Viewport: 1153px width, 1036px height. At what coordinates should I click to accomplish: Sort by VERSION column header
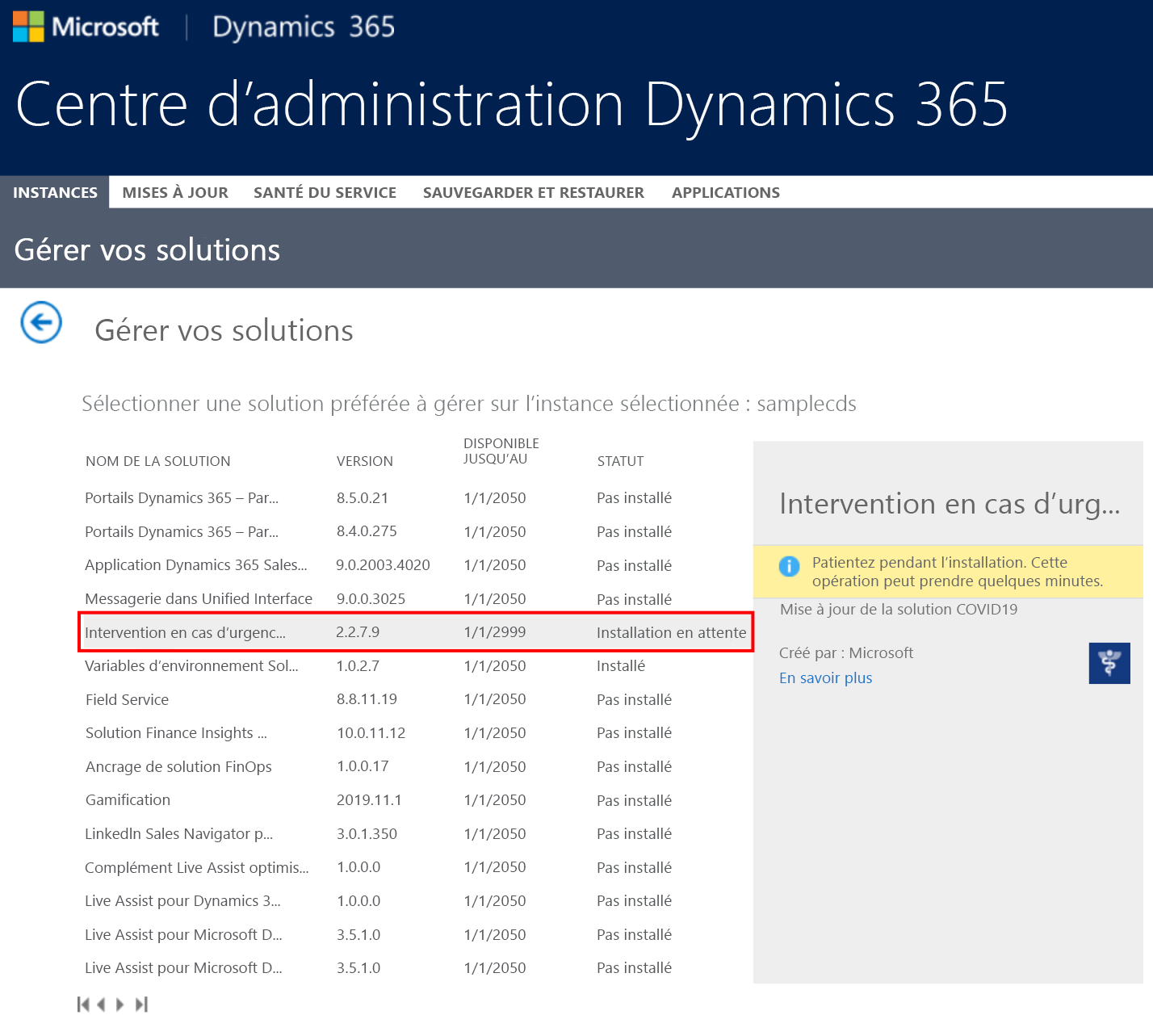coord(365,461)
